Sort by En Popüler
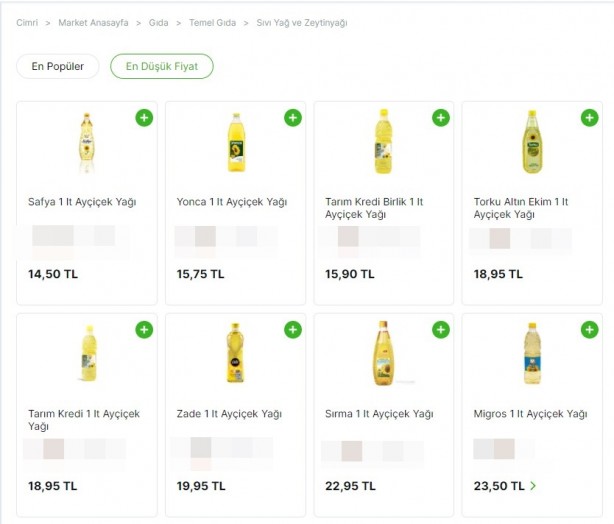This screenshot has width=614, height=524. pos(58,66)
